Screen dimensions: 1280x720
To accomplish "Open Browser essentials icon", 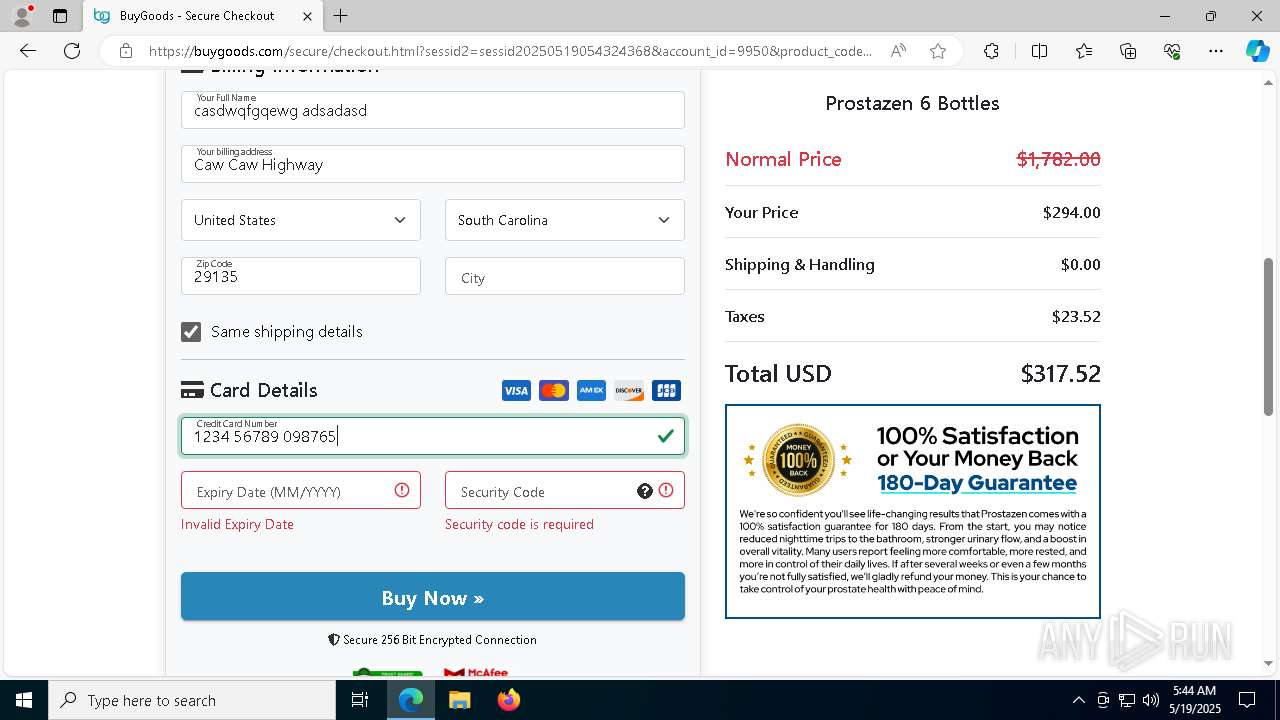I will (1172, 51).
